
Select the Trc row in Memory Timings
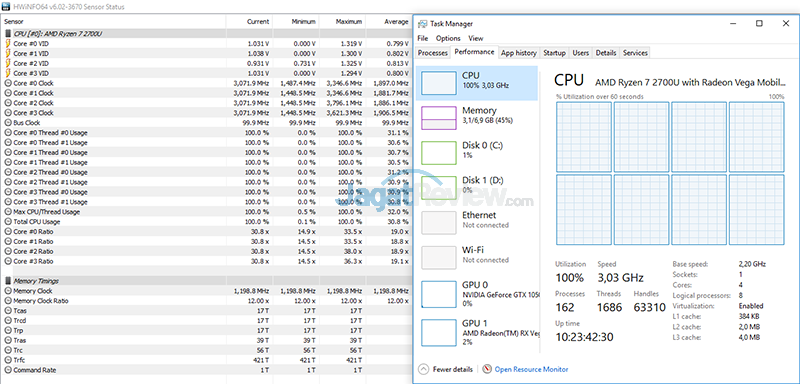[x=206, y=350]
